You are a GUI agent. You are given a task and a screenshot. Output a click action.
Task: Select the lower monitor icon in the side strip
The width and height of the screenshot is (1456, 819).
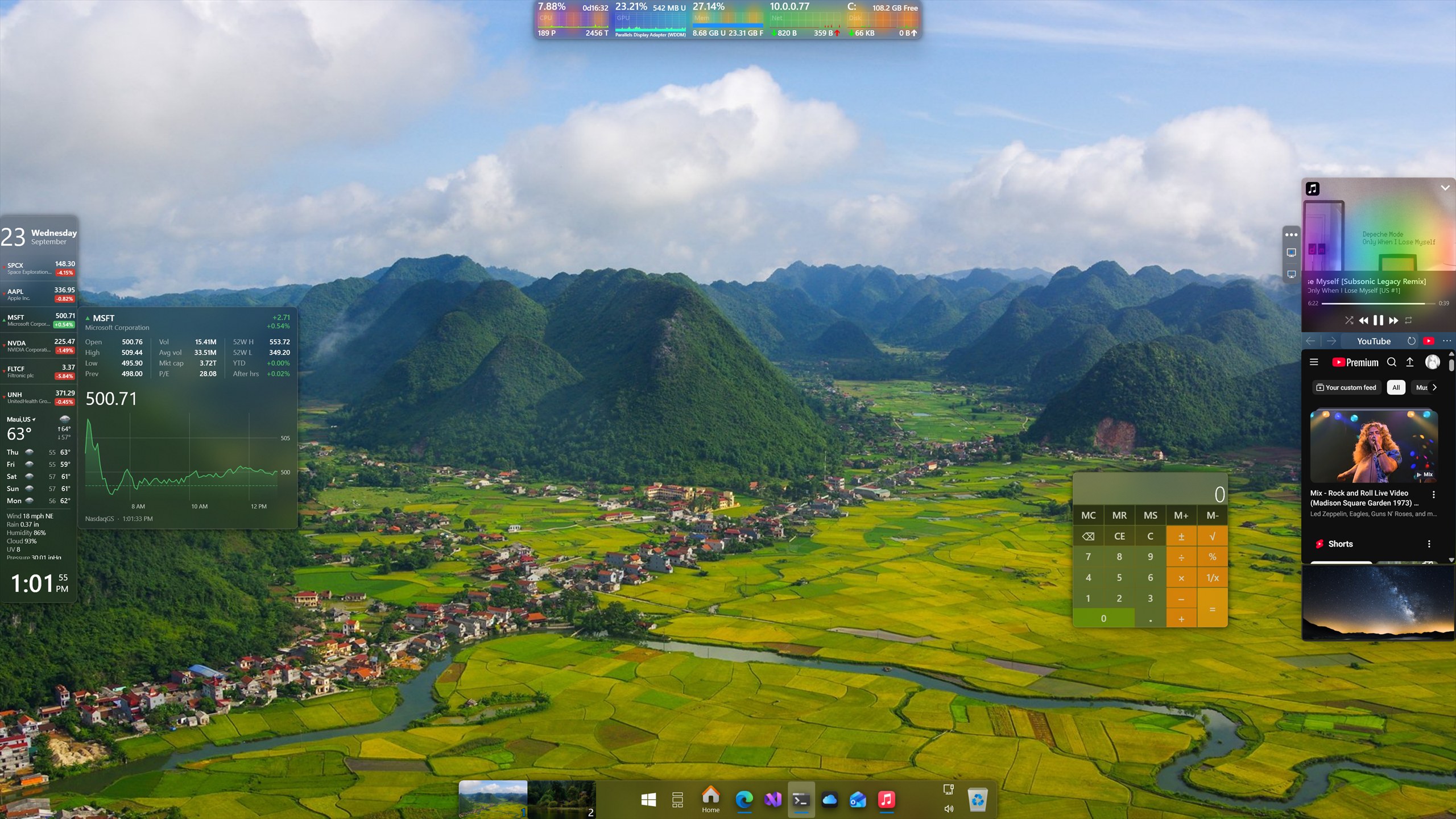pos(1291,274)
